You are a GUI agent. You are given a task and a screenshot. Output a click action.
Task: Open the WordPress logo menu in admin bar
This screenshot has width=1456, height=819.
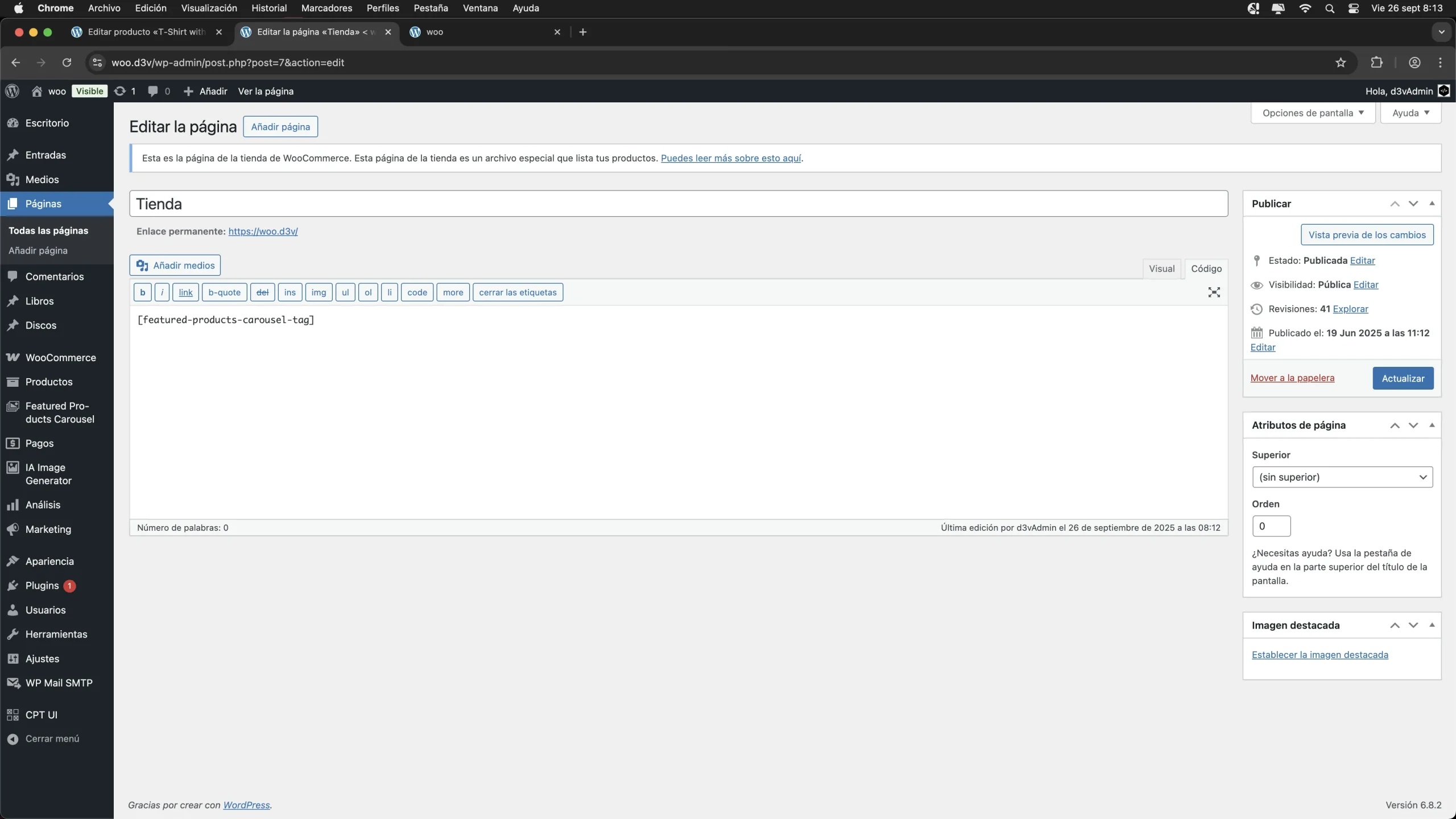[x=12, y=91]
